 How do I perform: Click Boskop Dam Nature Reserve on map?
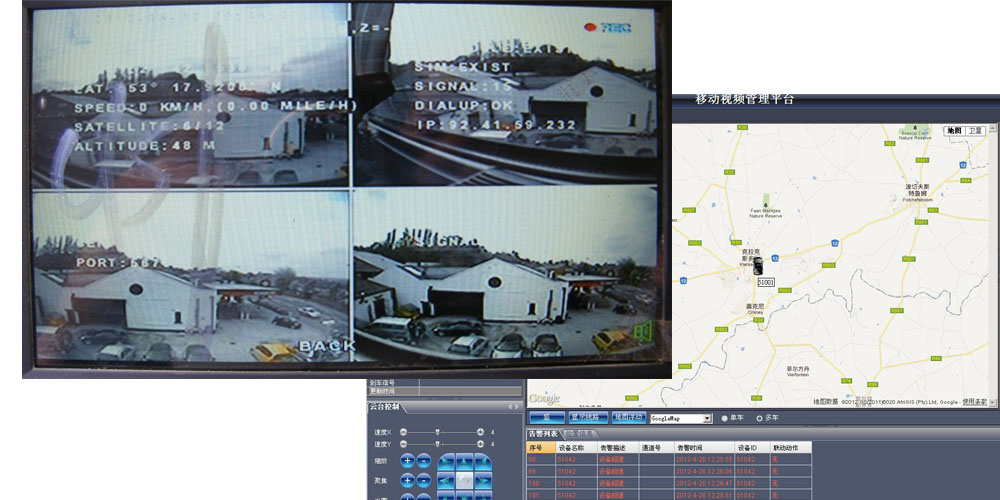[x=915, y=135]
